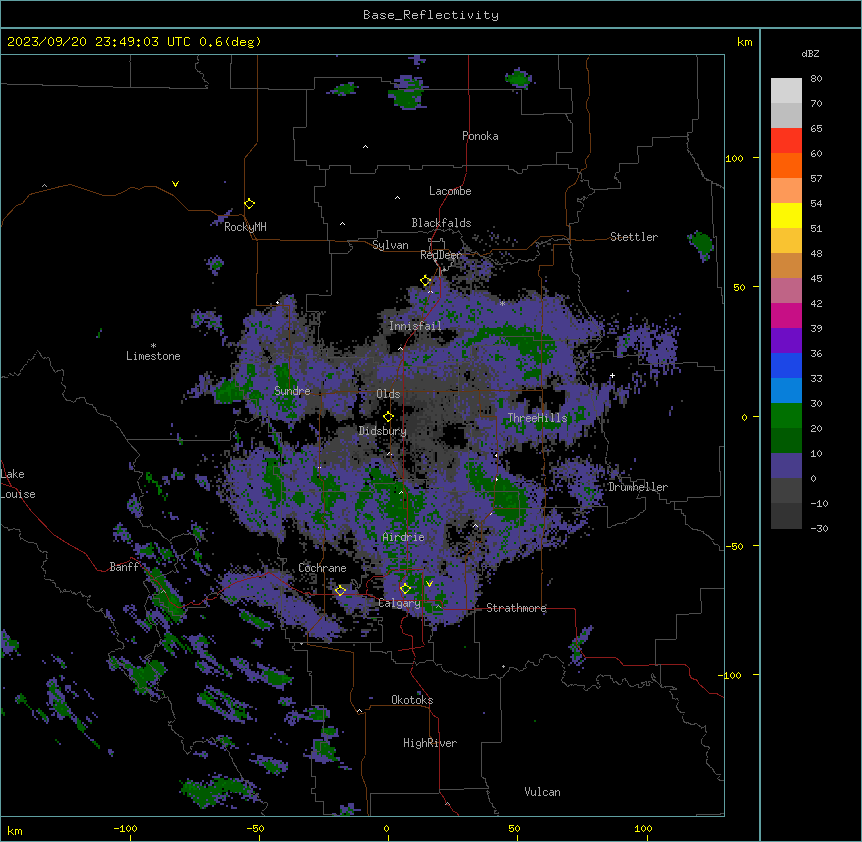Image resolution: width=862 pixels, height=842 pixels.
Task: Pick the slate purple 10-0 dBZ legend swatch
Action: pyautogui.click(x=786, y=466)
